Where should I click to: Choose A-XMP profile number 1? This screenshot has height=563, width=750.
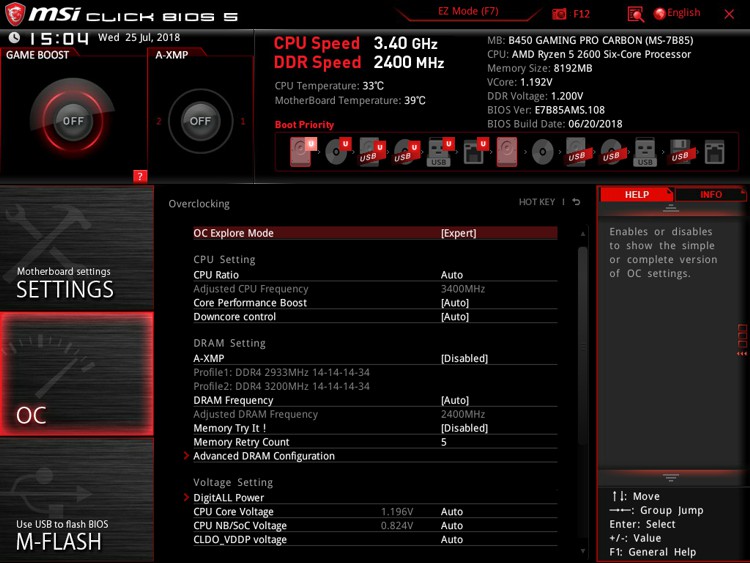(x=243, y=121)
